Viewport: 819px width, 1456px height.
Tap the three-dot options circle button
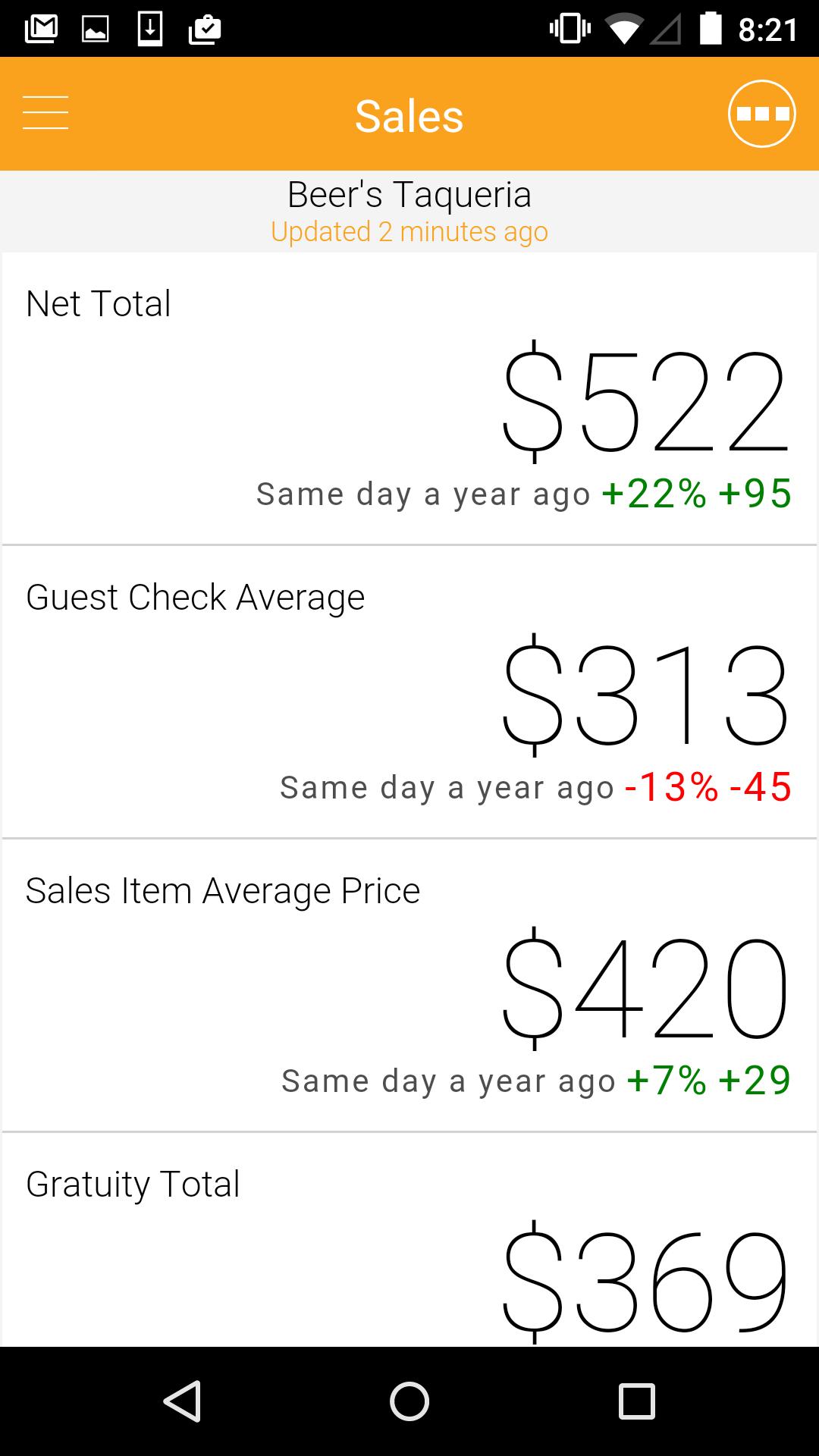pyautogui.click(x=761, y=114)
